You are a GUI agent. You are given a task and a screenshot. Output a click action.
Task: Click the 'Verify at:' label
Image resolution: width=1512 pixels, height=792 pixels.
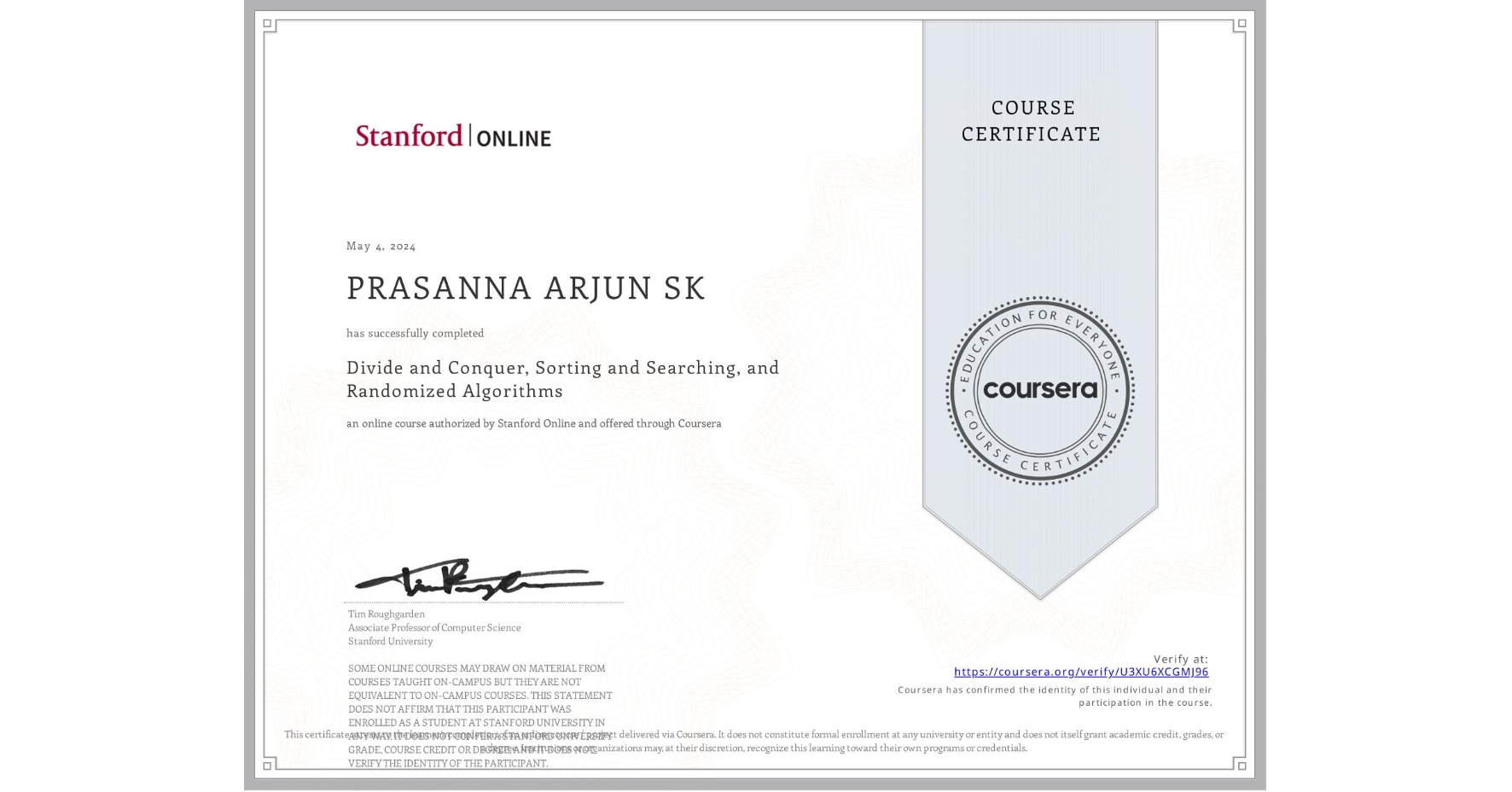pyautogui.click(x=1181, y=659)
